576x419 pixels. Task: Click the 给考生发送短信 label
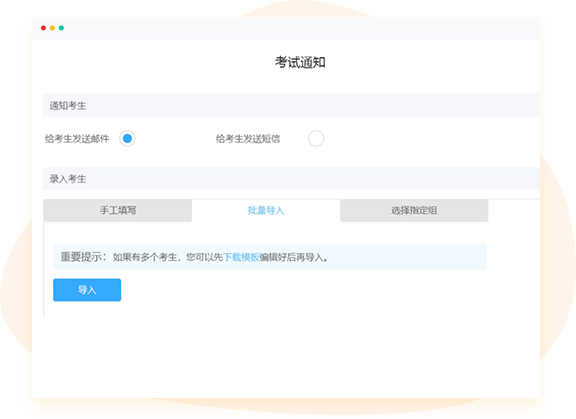click(248, 138)
